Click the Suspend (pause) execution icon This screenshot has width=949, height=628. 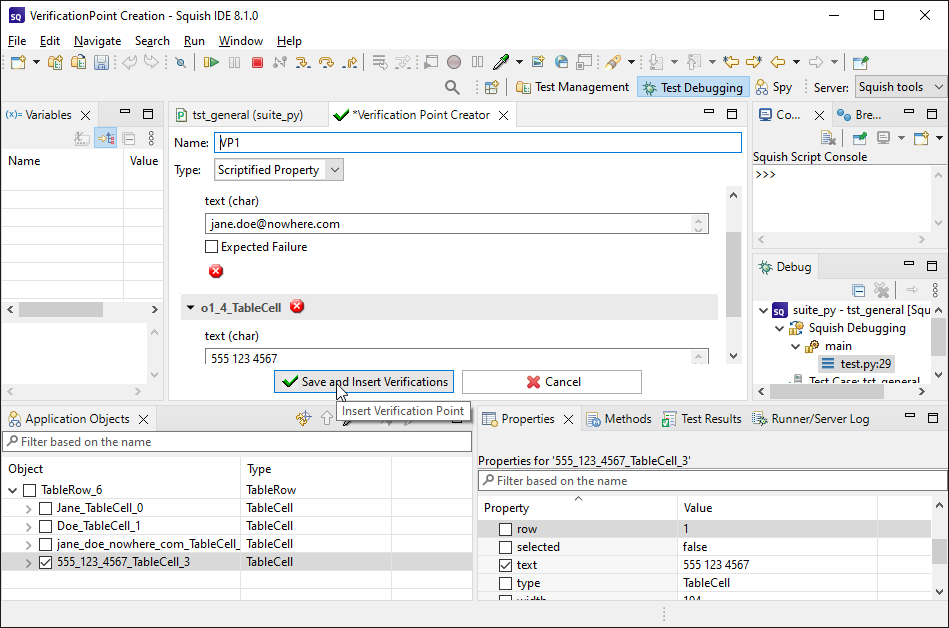coord(233,62)
